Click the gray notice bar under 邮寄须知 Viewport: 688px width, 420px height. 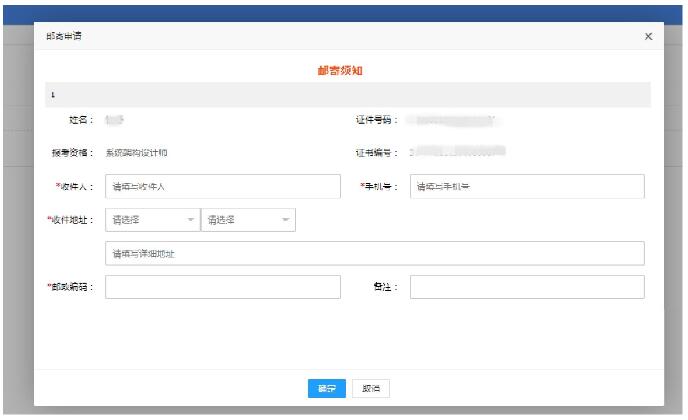click(x=347, y=95)
